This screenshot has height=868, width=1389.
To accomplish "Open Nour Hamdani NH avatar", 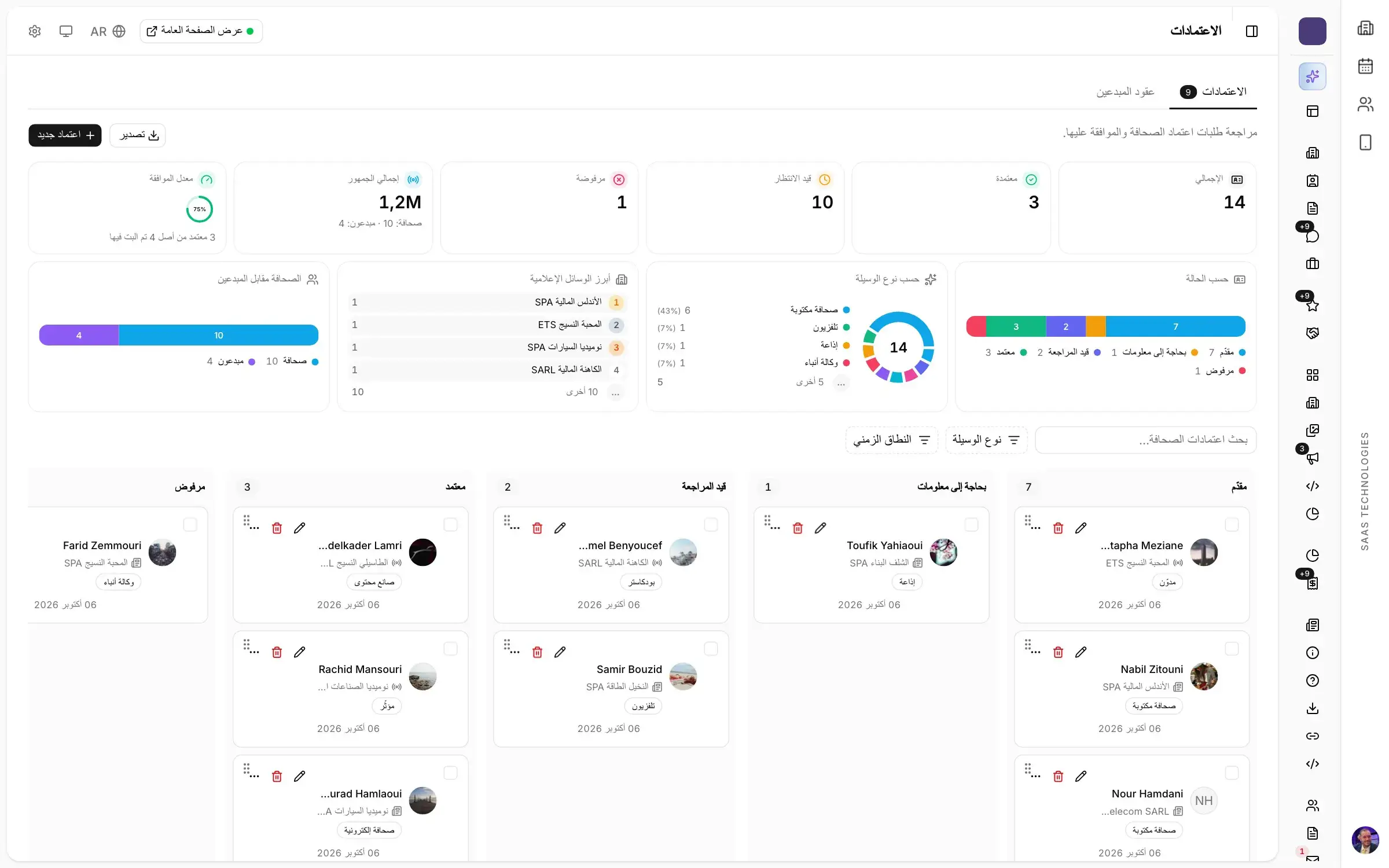I will pos(1204,801).
